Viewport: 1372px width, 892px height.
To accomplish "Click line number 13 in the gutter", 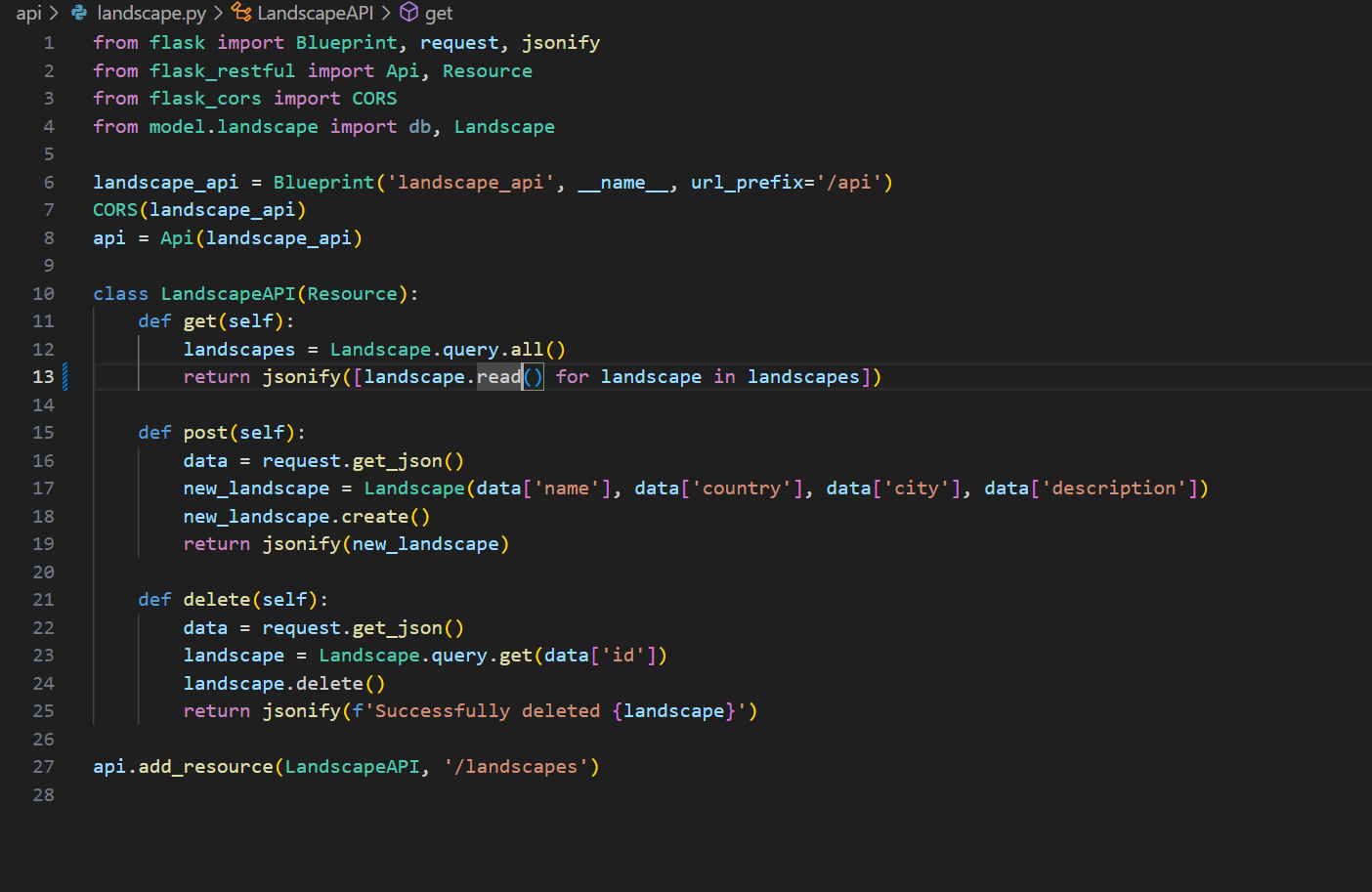I will point(43,377).
